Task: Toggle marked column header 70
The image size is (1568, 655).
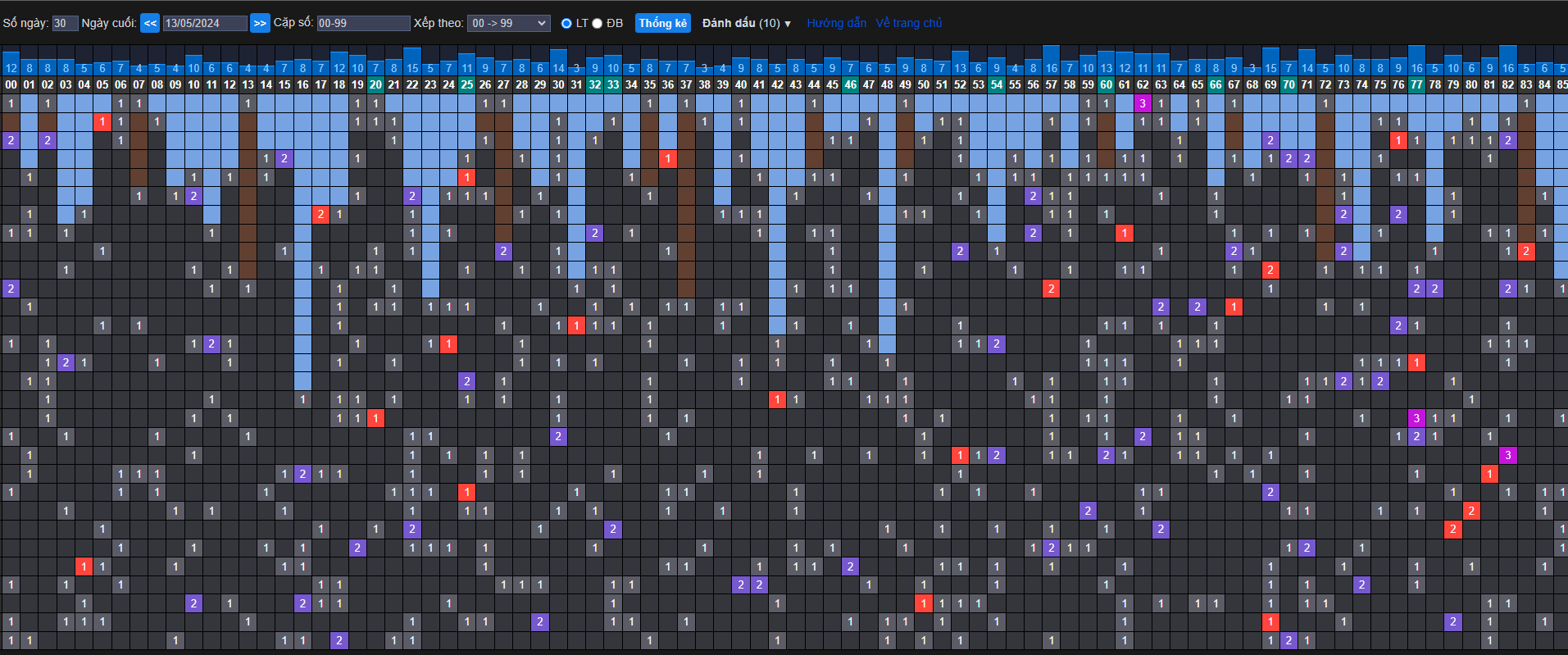Action: [x=1288, y=84]
